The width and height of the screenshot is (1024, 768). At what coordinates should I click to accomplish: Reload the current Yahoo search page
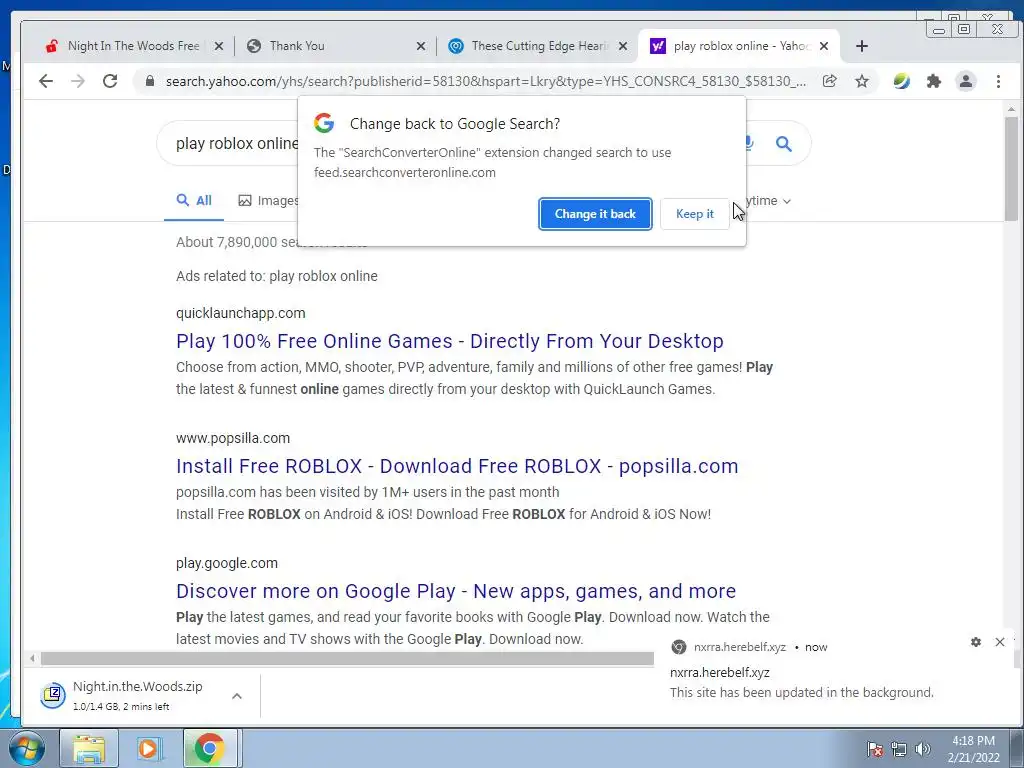[x=110, y=81]
